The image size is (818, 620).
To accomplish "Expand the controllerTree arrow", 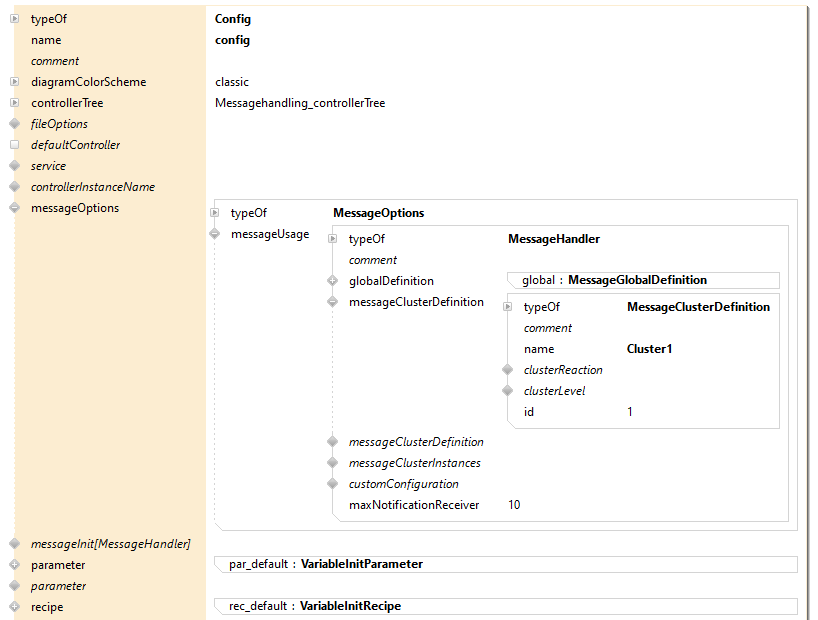I will (x=14, y=103).
